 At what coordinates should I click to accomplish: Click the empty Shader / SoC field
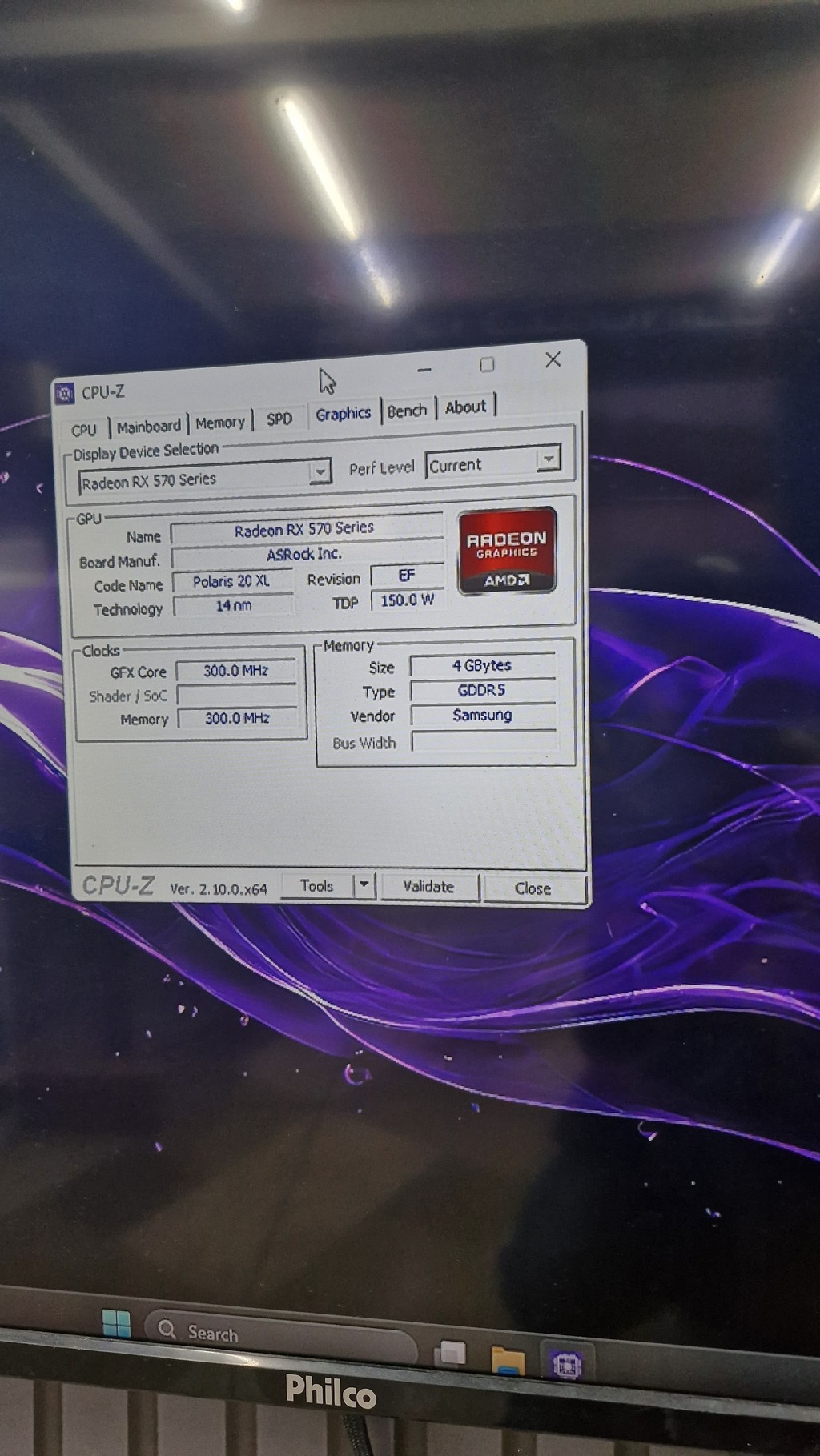click(237, 695)
